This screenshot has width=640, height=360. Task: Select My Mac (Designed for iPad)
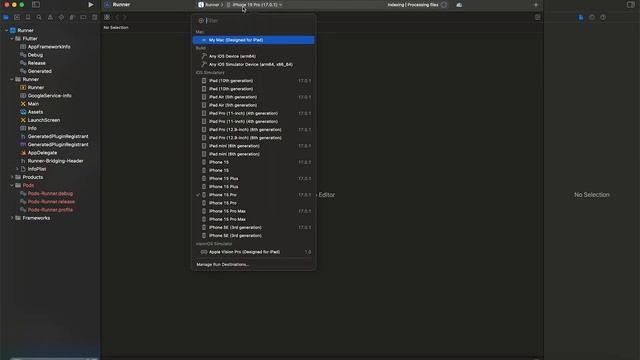253,40
